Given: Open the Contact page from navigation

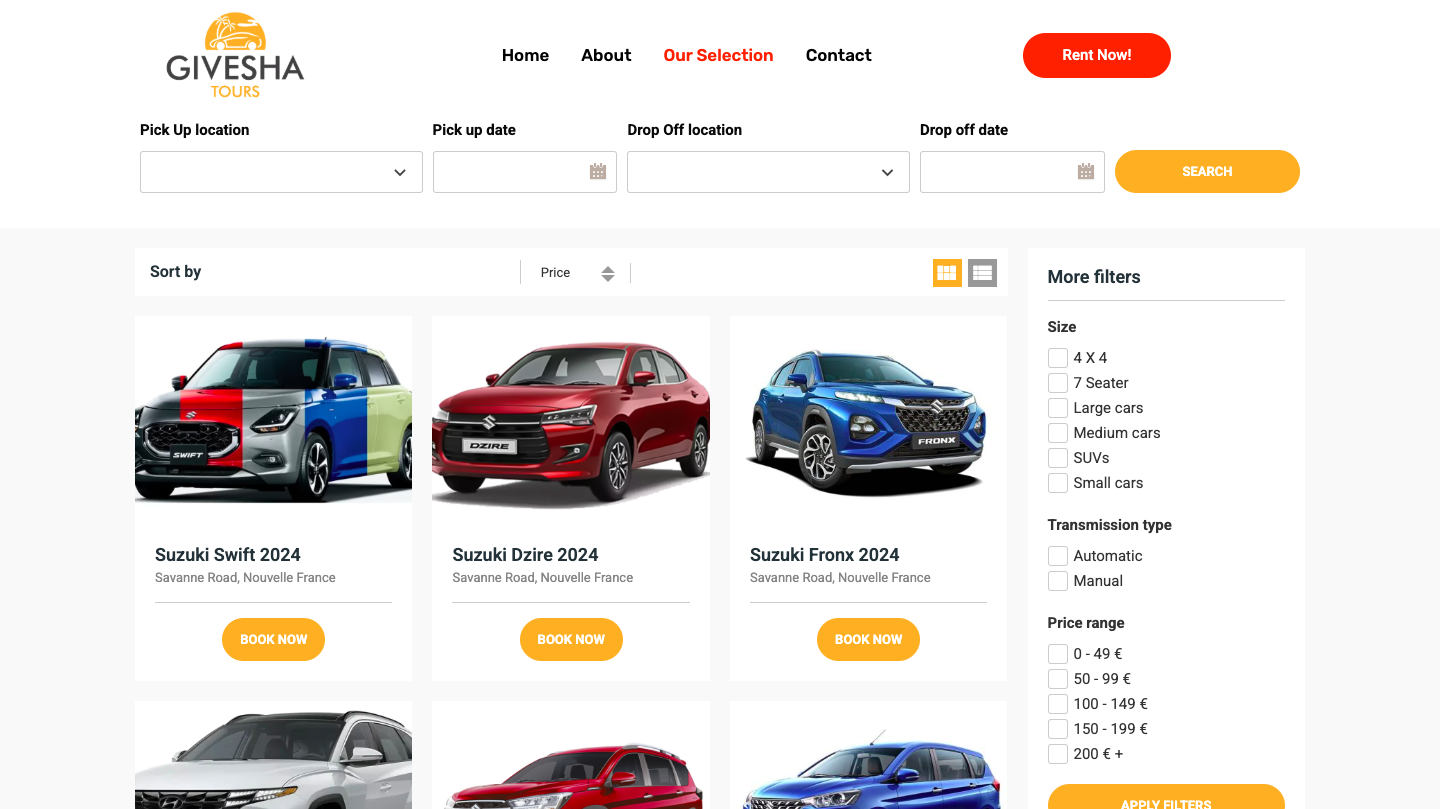Looking at the screenshot, I should [x=838, y=55].
